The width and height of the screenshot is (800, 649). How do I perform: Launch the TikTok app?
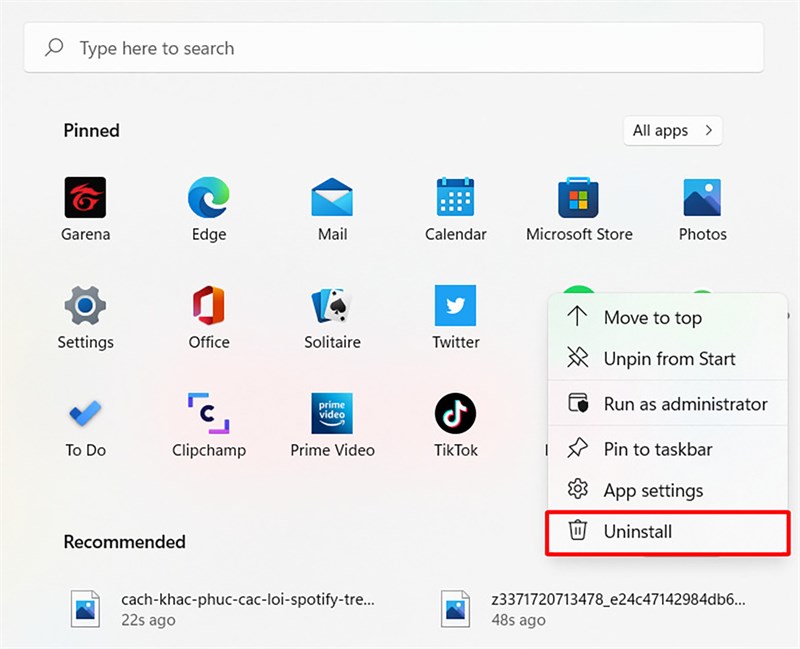coord(455,417)
